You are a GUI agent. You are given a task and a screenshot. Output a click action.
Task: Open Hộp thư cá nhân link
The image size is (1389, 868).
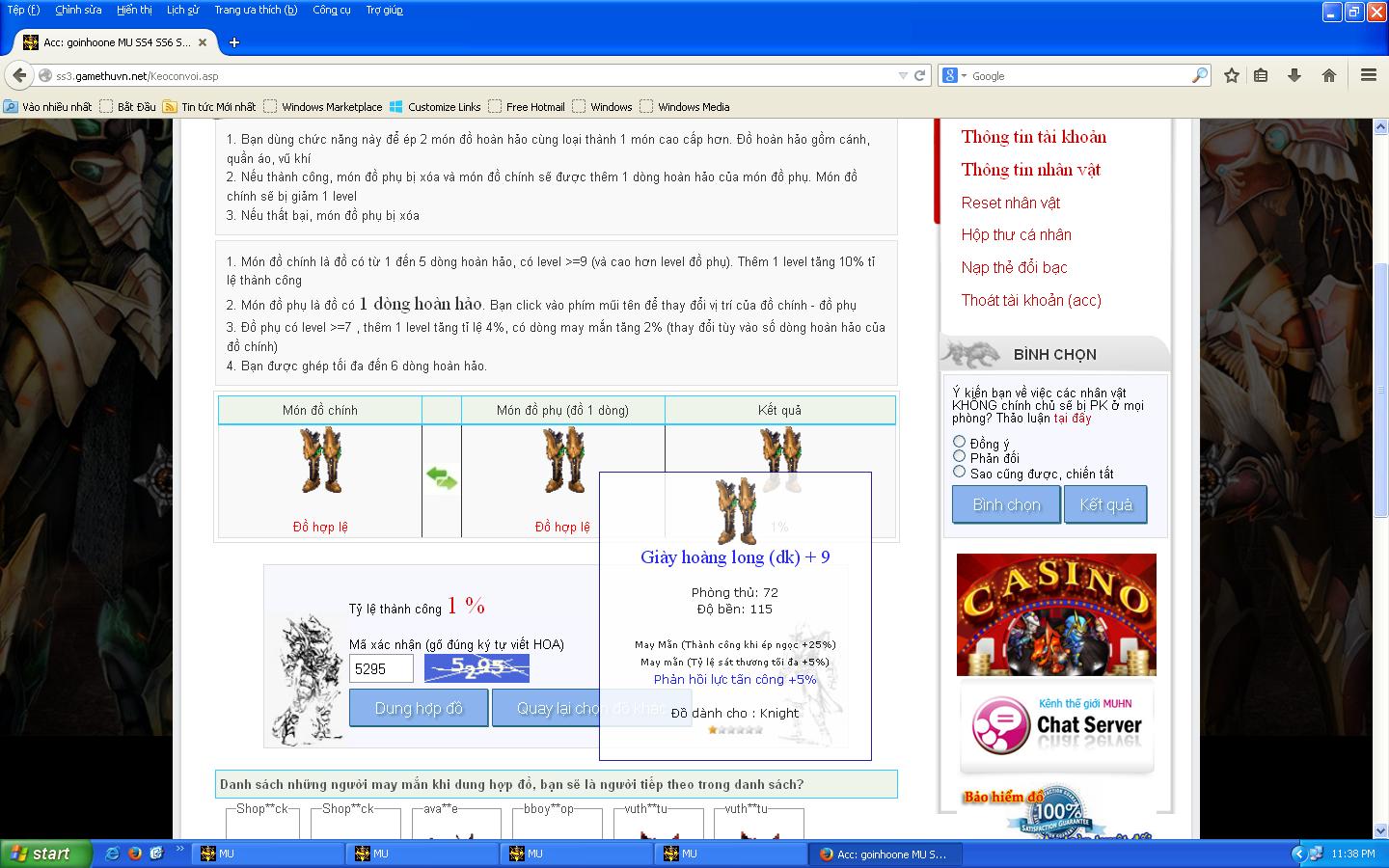point(1016,234)
